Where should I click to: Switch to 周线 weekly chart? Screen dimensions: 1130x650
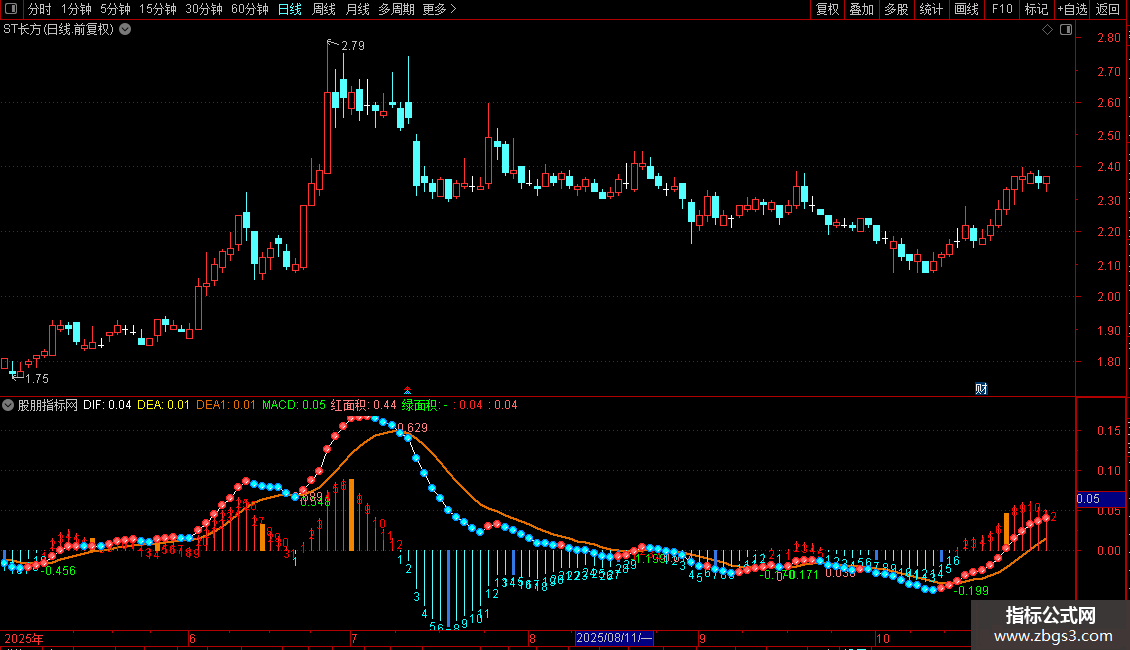click(324, 9)
